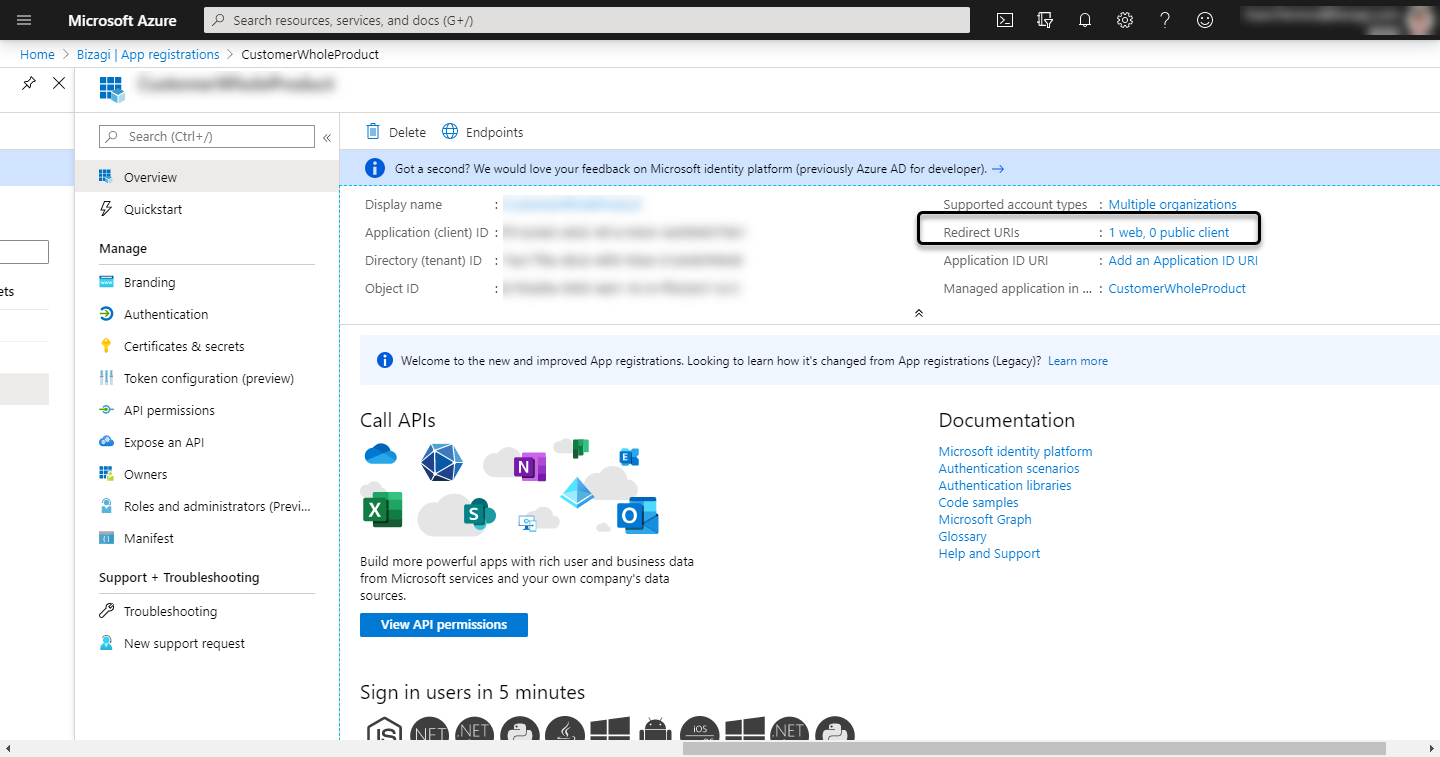
Task: Open the feedback smiley icon
Action: click(x=1205, y=20)
